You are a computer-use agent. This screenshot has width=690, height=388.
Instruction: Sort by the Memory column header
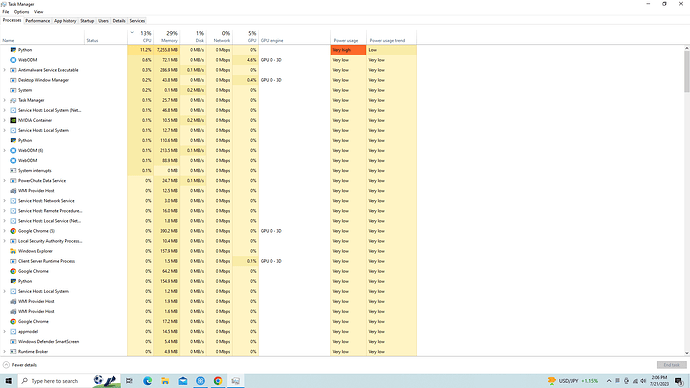pos(166,37)
